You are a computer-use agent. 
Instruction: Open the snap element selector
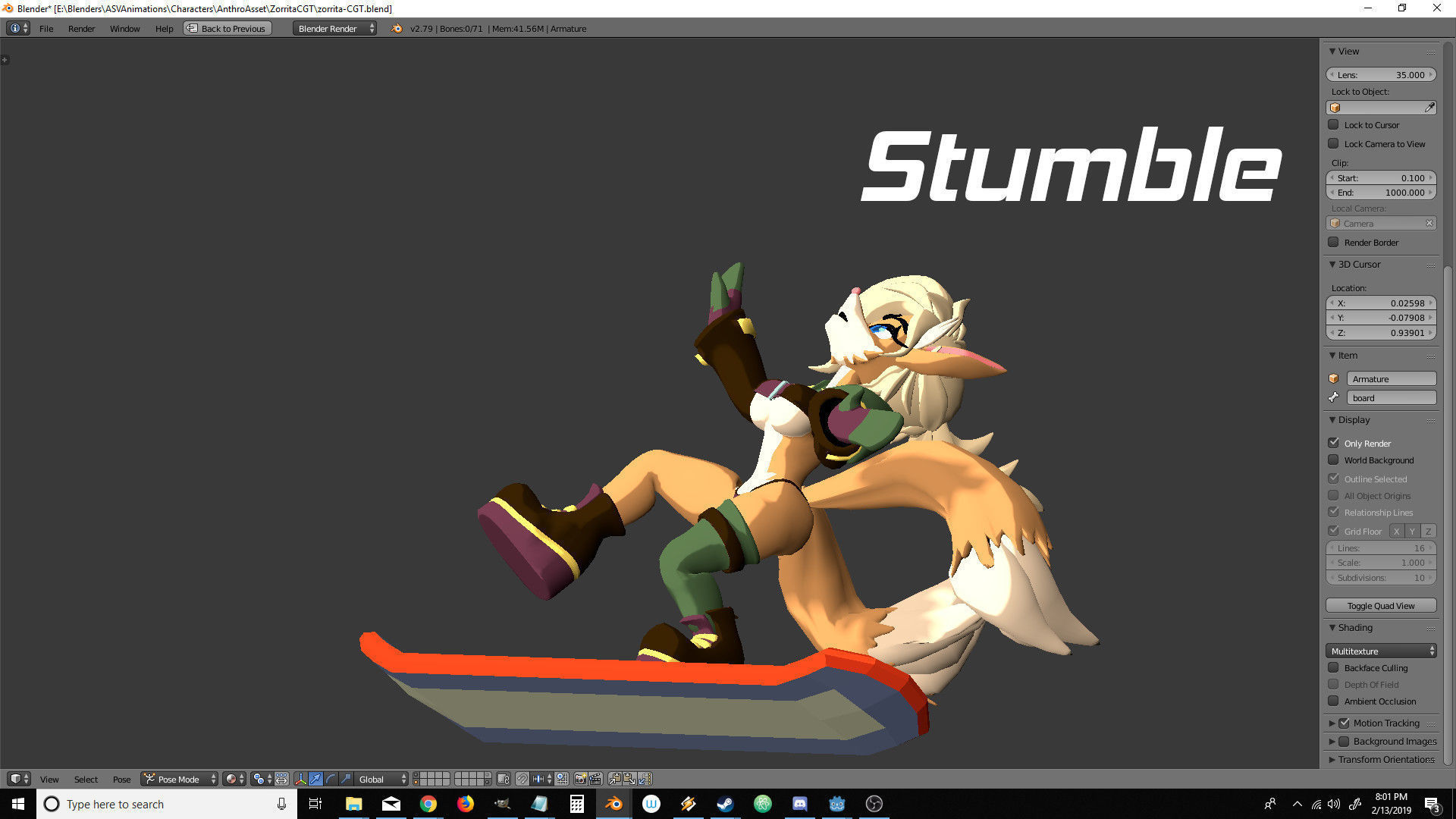point(541,779)
